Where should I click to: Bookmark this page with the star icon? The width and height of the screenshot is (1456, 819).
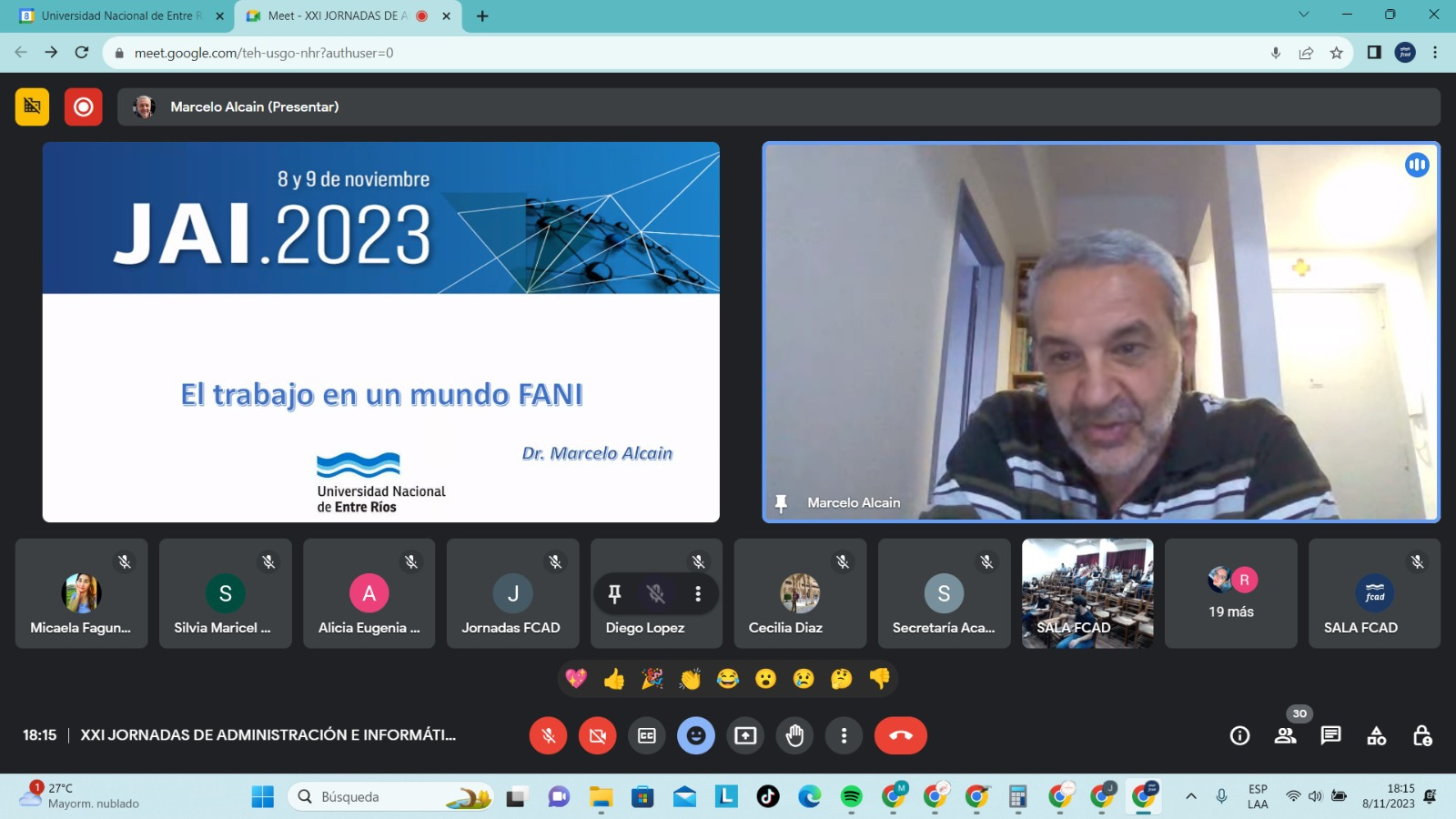pyautogui.click(x=1336, y=53)
